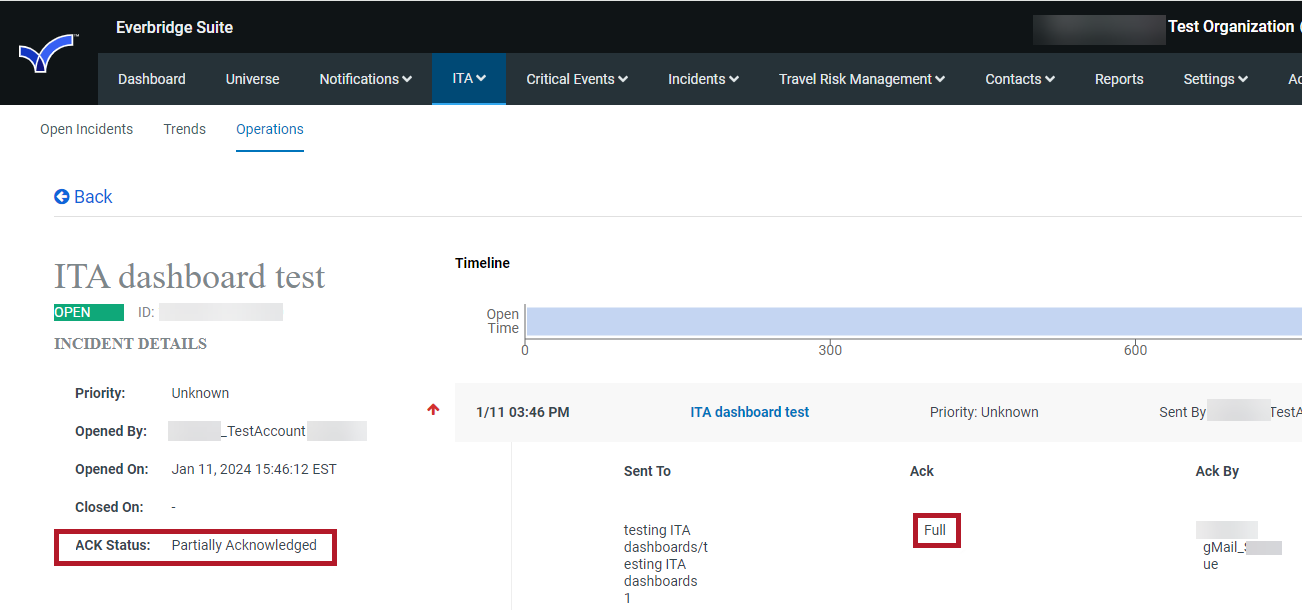Click the Open Time timeline bar
The width and height of the screenshot is (1302, 610).
click(914, 321)
